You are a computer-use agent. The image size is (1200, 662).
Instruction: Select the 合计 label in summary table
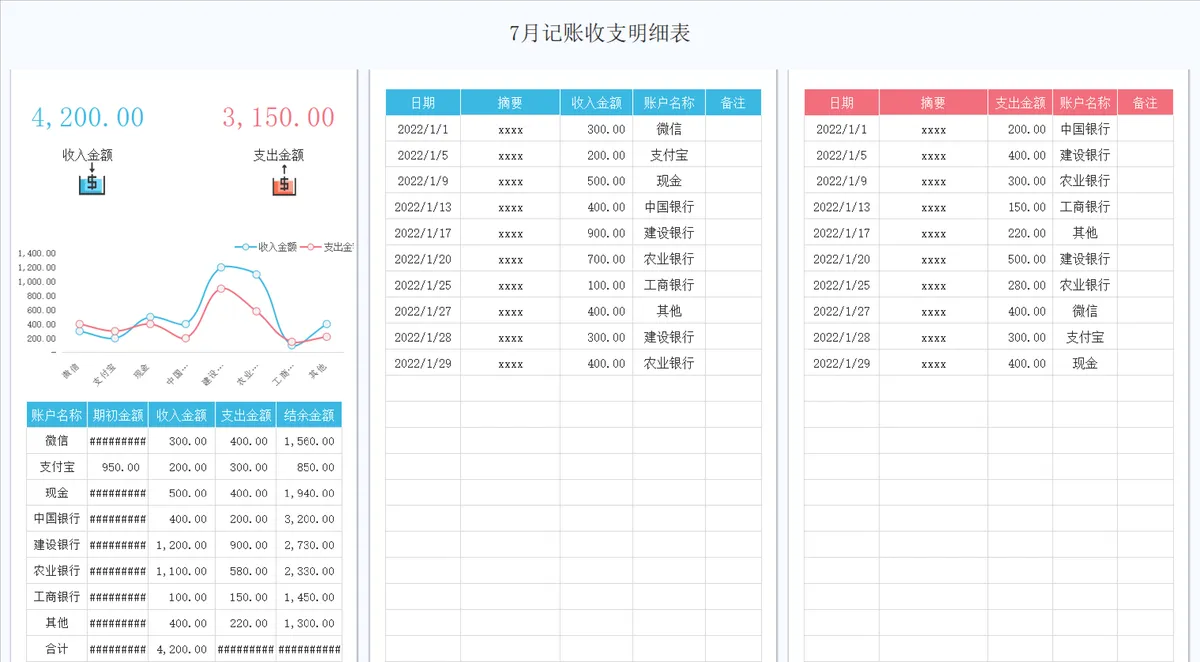pos(57,649)
